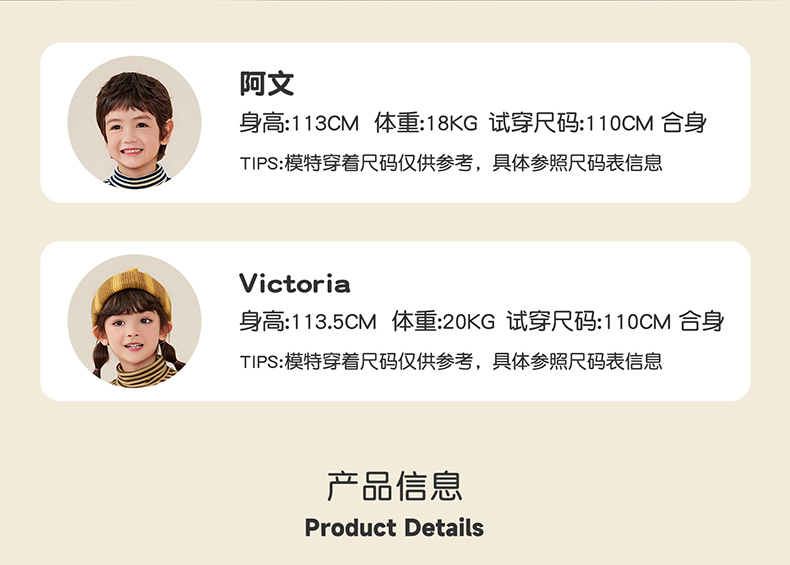Viewport: 790px width, 565px height.
Task: Click Victoria's round avatar photo
Action: (134, 320)
